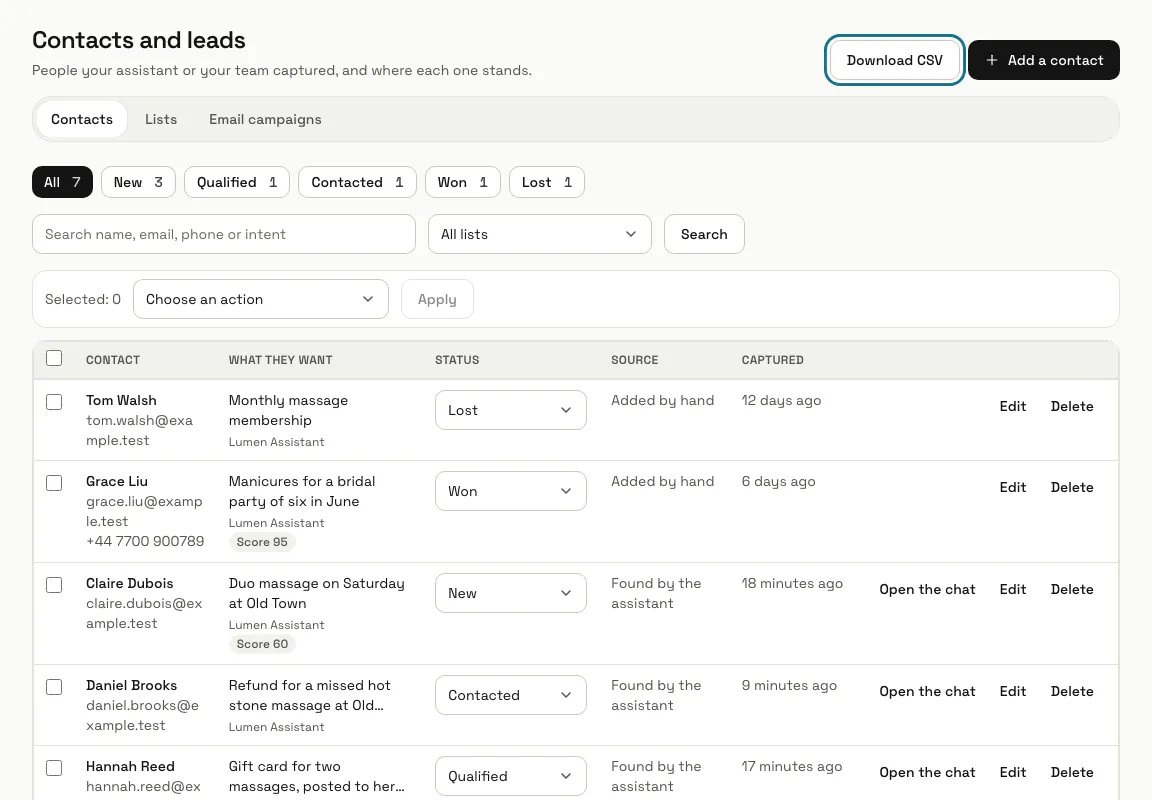Check the Hannah Reed row checkbox

54,768
